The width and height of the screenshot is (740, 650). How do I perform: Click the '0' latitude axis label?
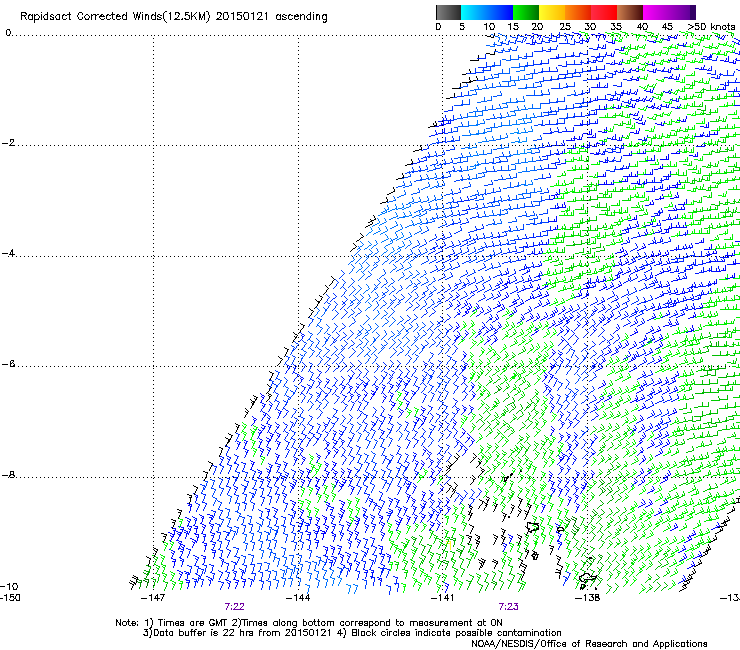[8, 33]
